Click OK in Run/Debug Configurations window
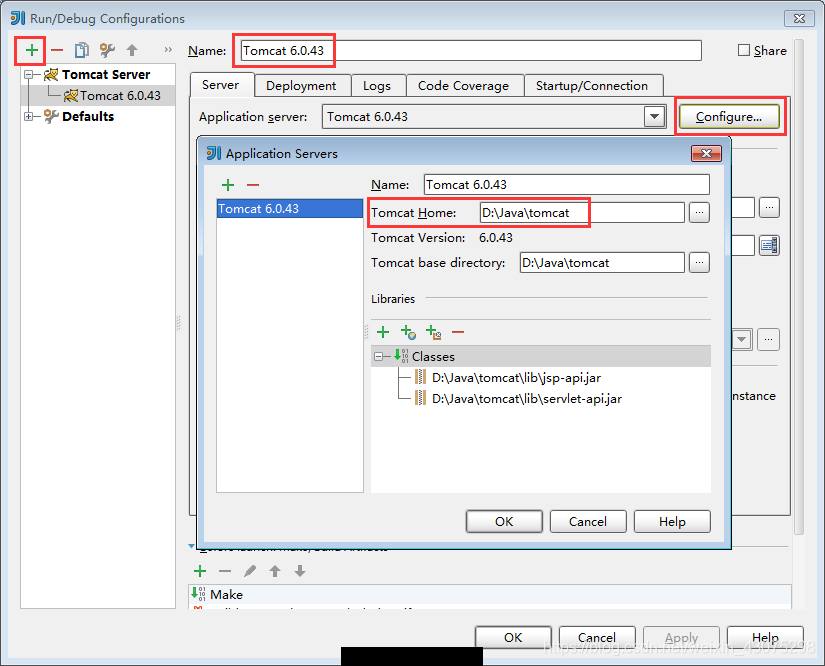825x666 pixels. [x=513, y=637]
